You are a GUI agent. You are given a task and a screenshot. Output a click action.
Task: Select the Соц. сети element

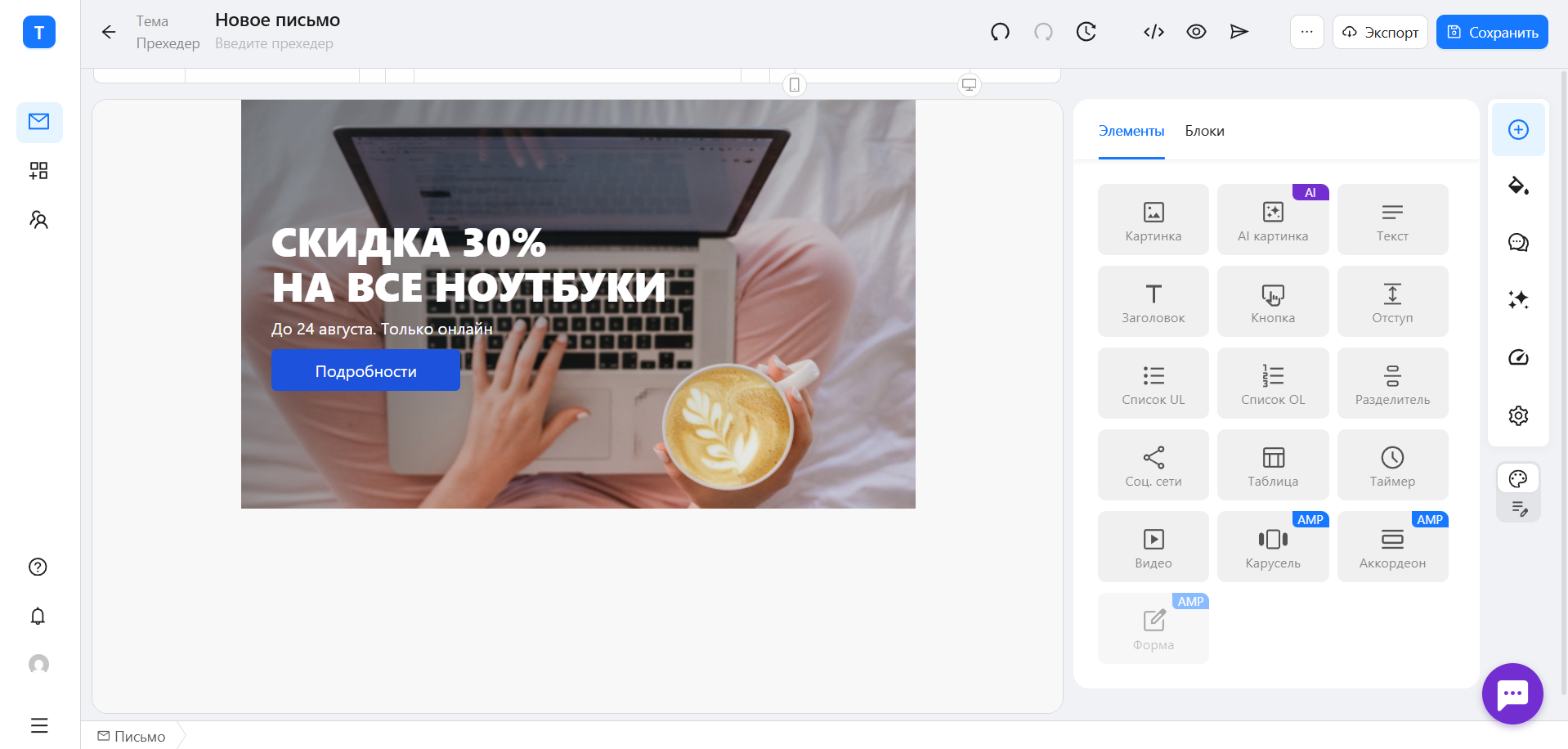coord(1153,464)
